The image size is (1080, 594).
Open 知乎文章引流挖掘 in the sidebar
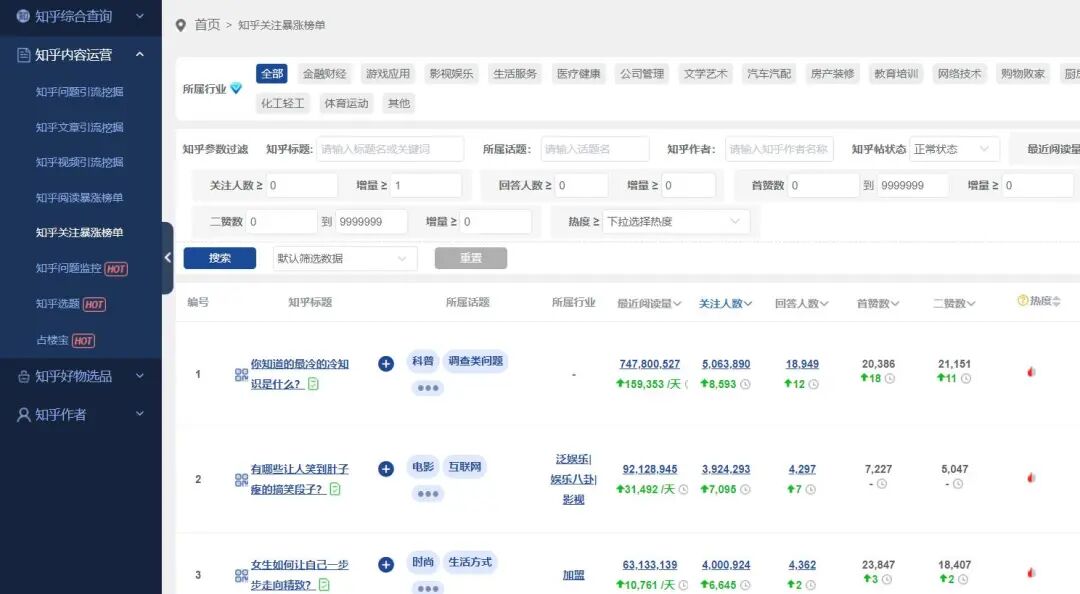click(79, 127)
